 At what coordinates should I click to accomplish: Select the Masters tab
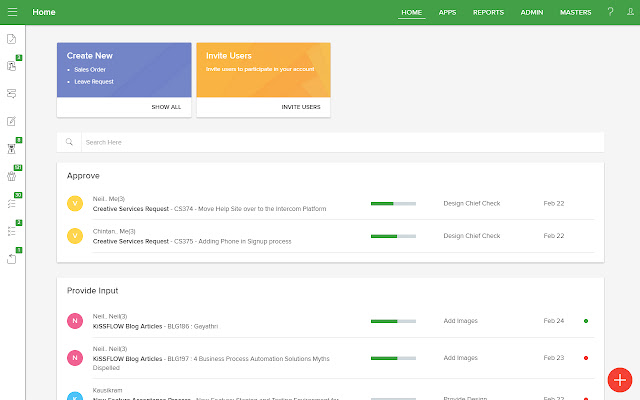point(575,12)
